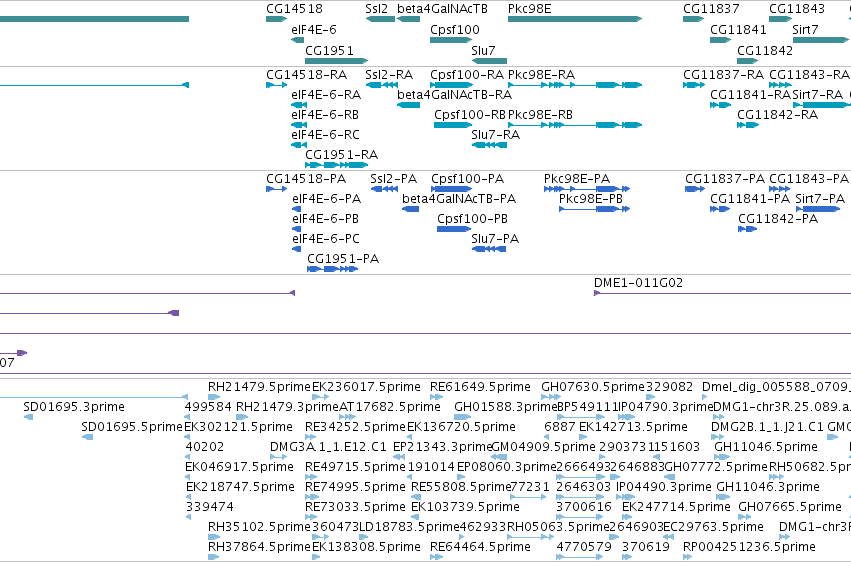Click protein eIF4E-6-PC

tap(326, 239)
